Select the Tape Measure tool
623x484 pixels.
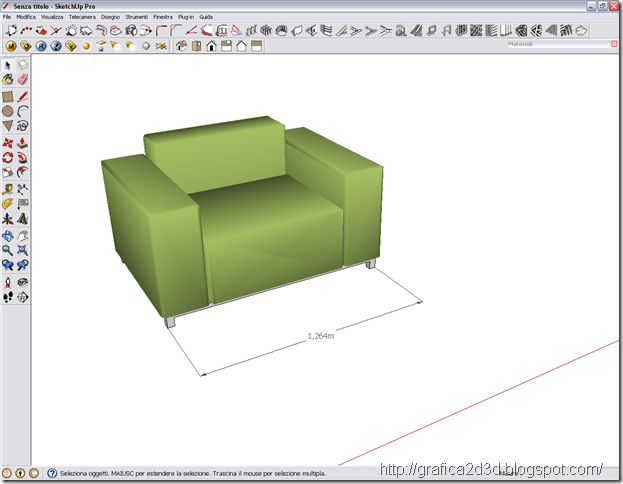point(8,189)
